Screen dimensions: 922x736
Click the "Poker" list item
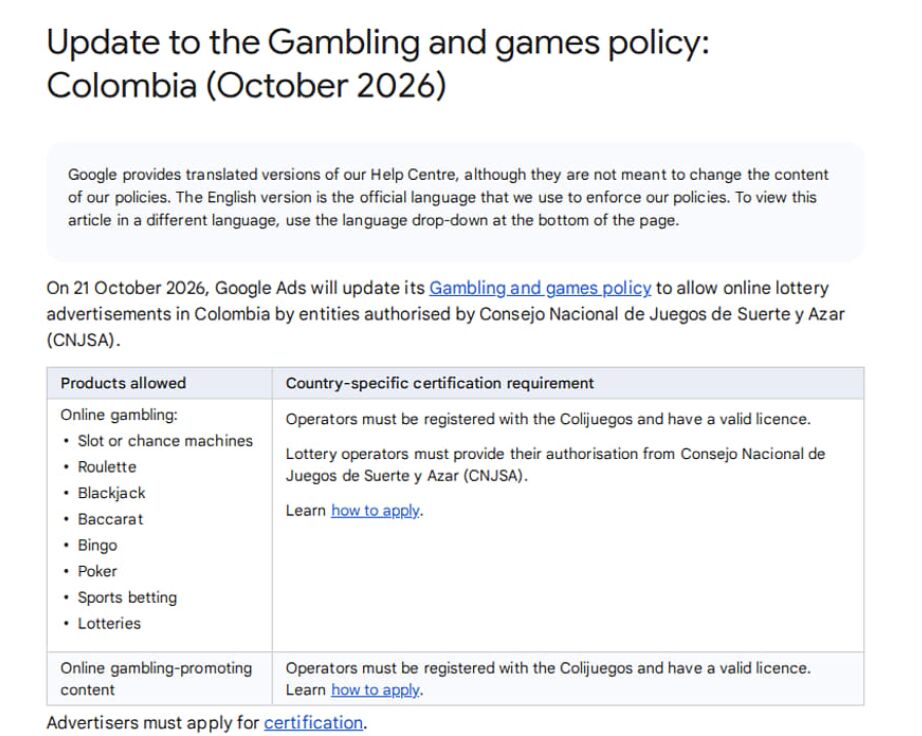click(x=98, y=571)
